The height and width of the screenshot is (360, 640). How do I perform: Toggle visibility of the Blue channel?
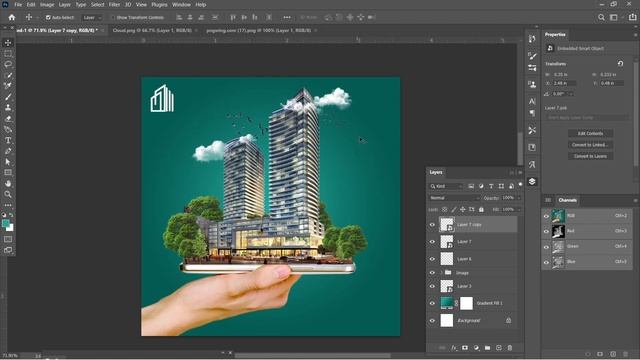tap(547, 262)
